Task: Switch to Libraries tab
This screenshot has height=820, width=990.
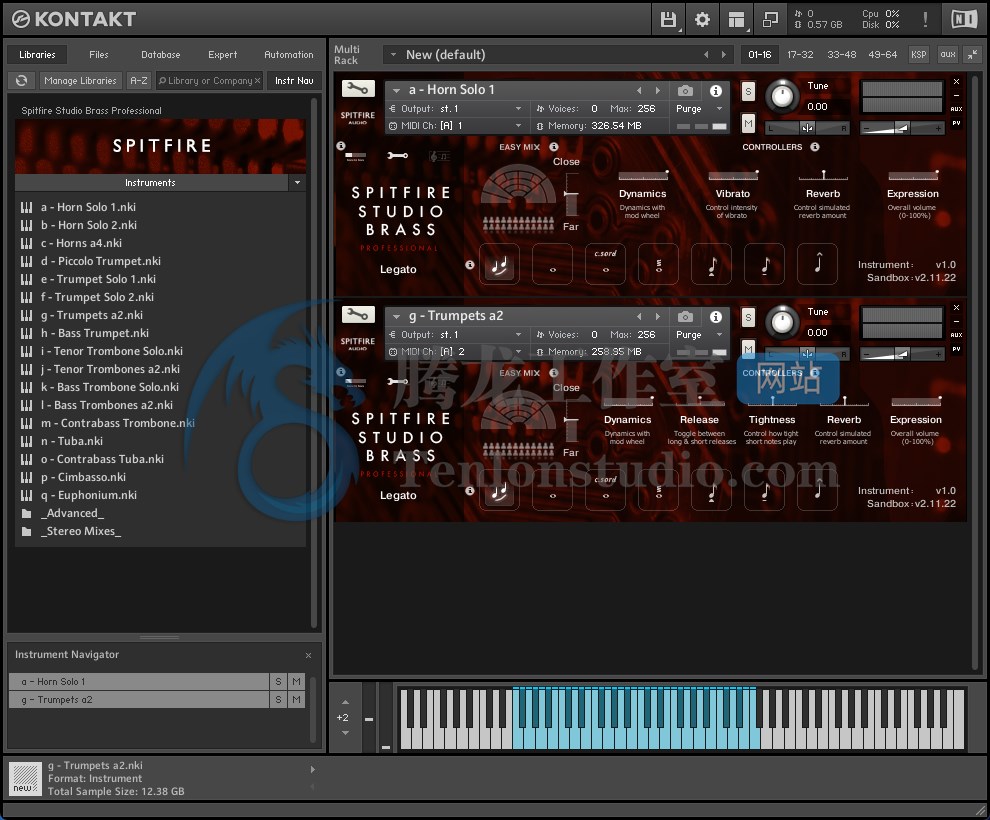Action: [37, 55]
